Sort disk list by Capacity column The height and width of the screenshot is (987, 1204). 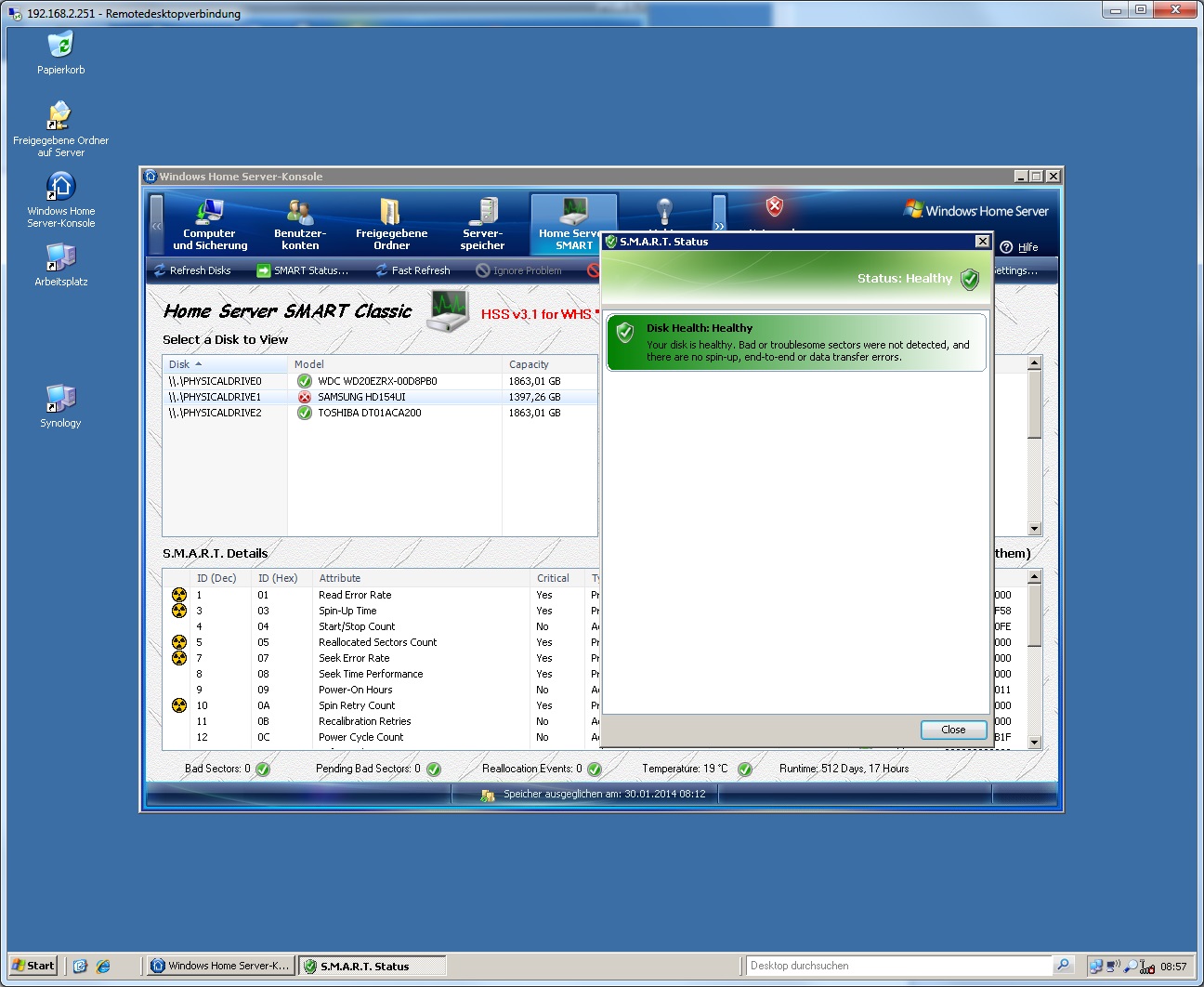[550, 364]
